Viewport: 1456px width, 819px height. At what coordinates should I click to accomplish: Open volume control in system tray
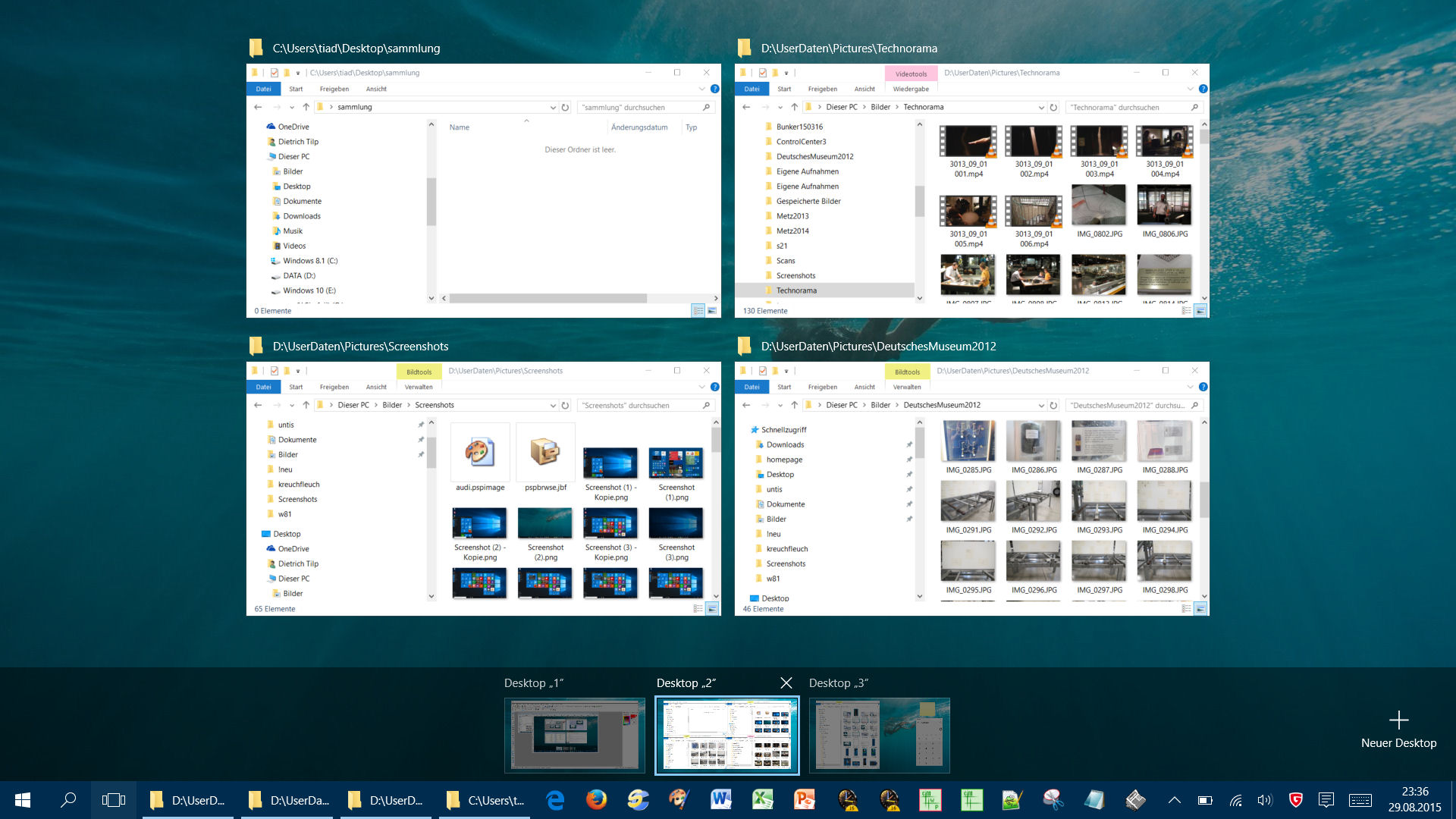(1264, 800)
